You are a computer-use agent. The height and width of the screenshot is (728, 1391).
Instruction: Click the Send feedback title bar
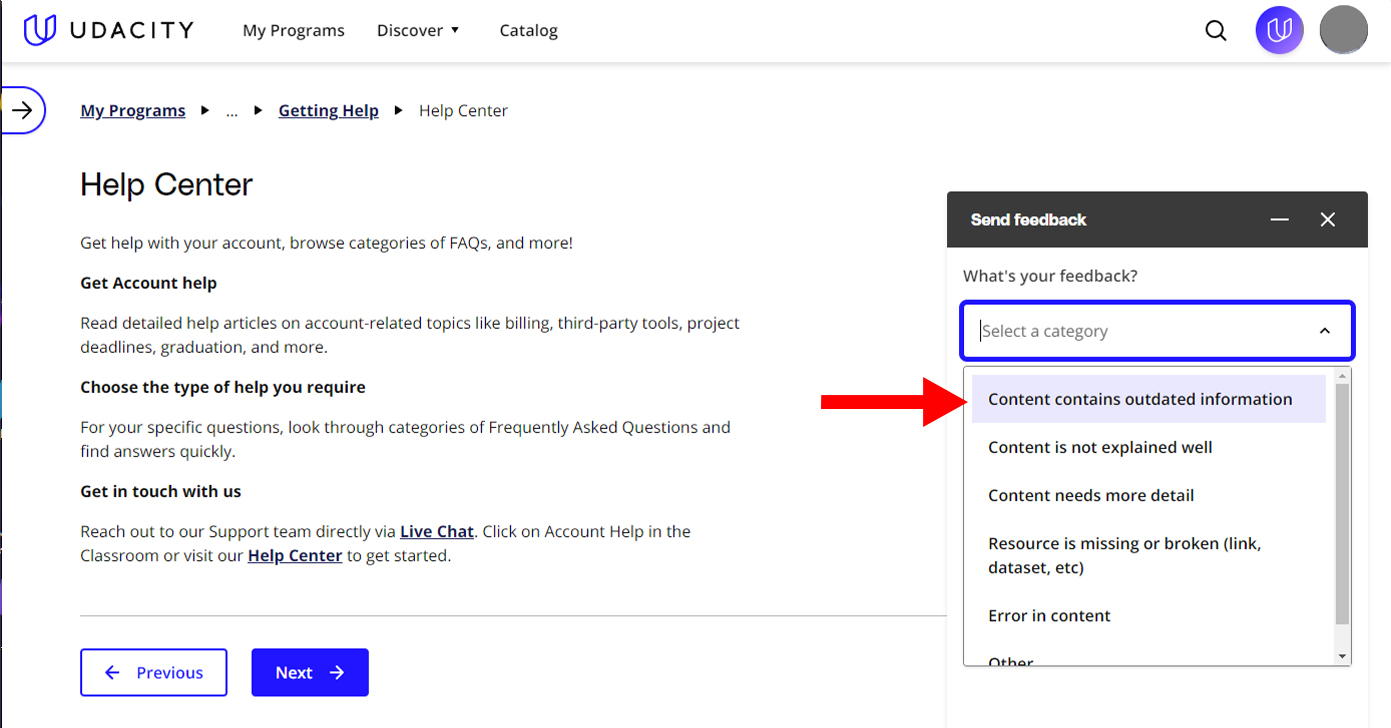[1157, 220]
